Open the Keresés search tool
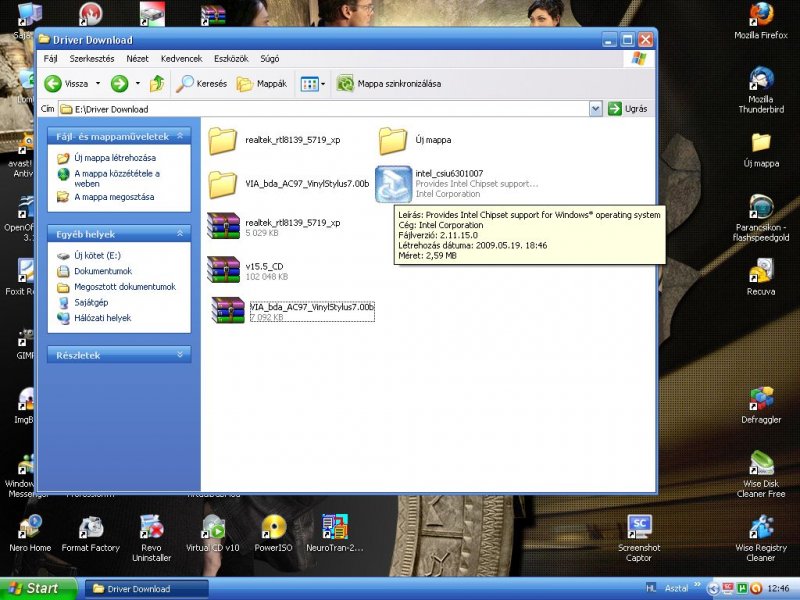Screen dimensions: 800x600 [x=201, y=84]
